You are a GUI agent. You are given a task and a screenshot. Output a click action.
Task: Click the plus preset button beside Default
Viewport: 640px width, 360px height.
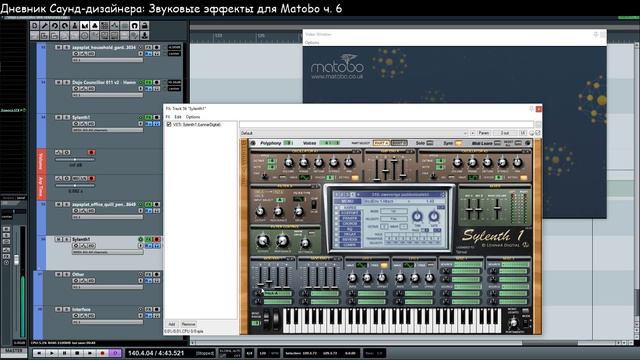[473, 133]
